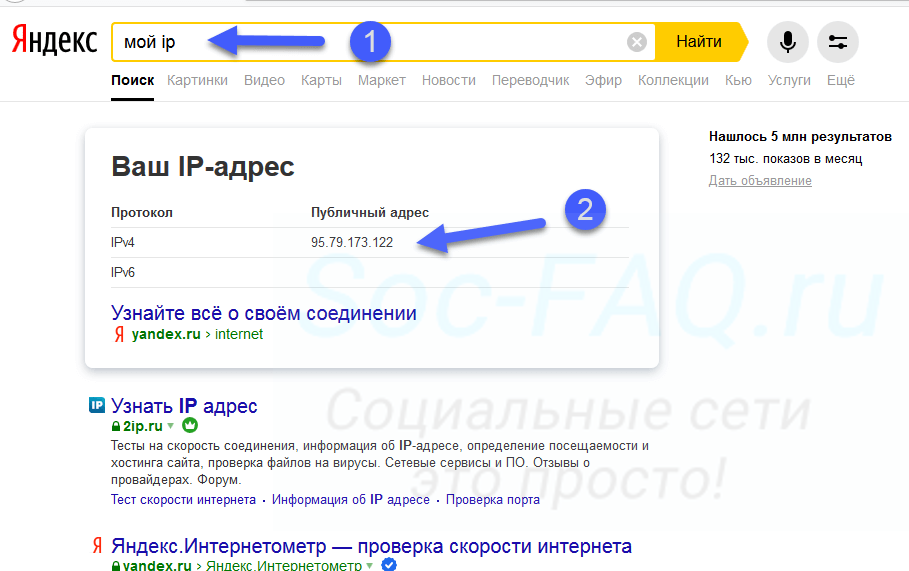909x571 pixels.
Task: Open search settings slider icon
Action: pos(837,42)
